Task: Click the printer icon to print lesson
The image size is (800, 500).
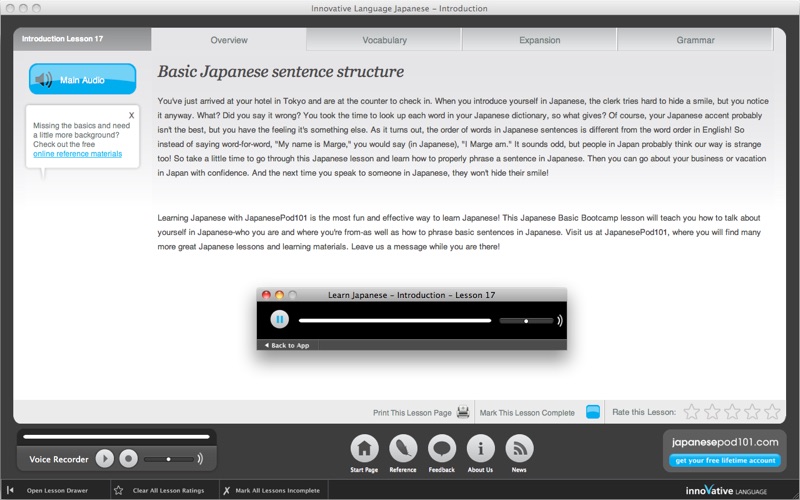Action: click(x=463, y=412)
